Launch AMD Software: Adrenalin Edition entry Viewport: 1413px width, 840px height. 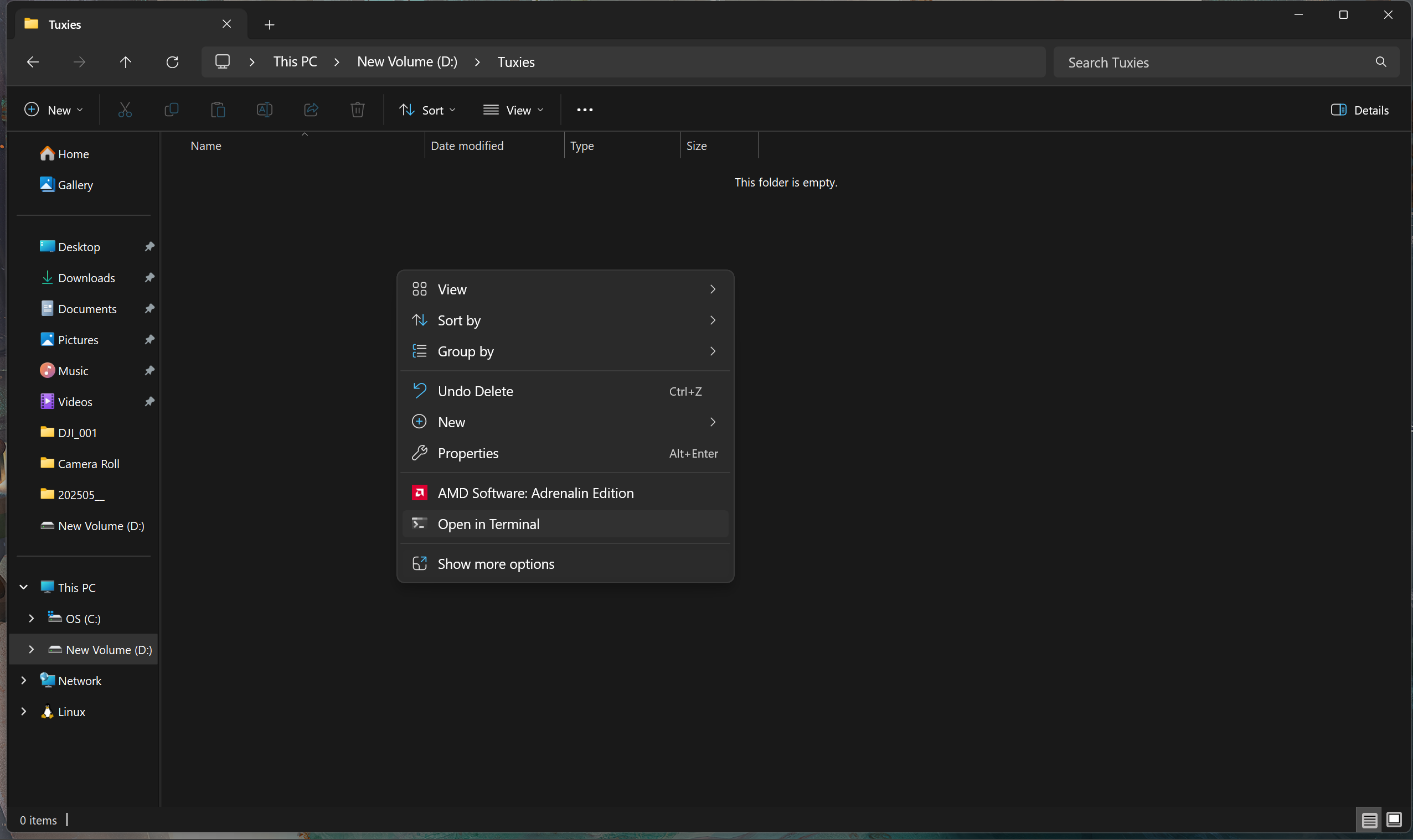565,493
